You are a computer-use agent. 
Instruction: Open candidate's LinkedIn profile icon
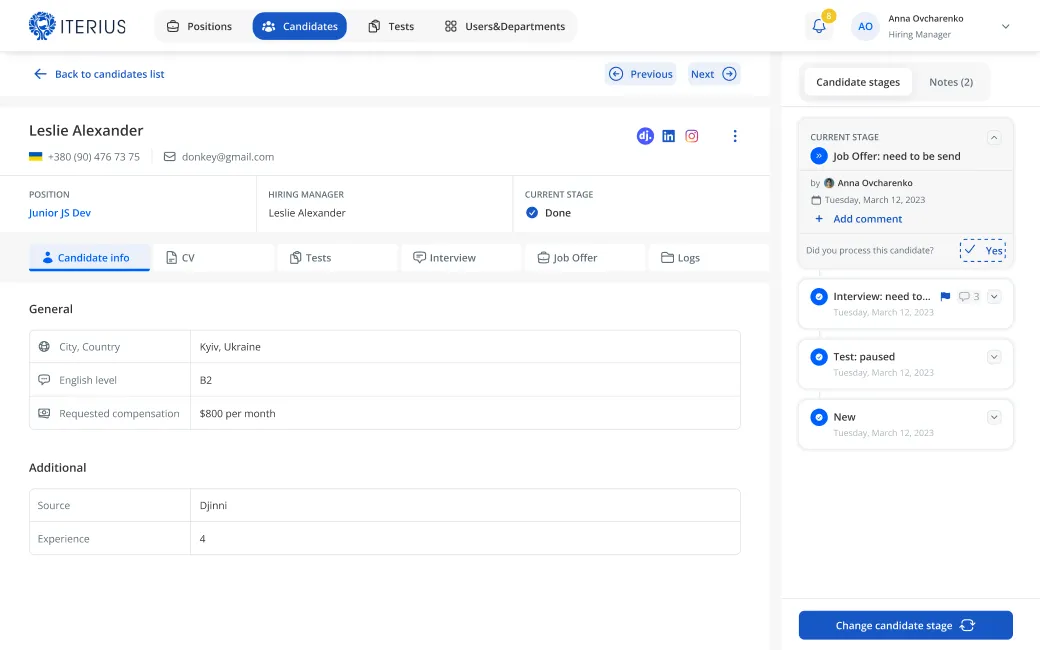pos(668,136)
